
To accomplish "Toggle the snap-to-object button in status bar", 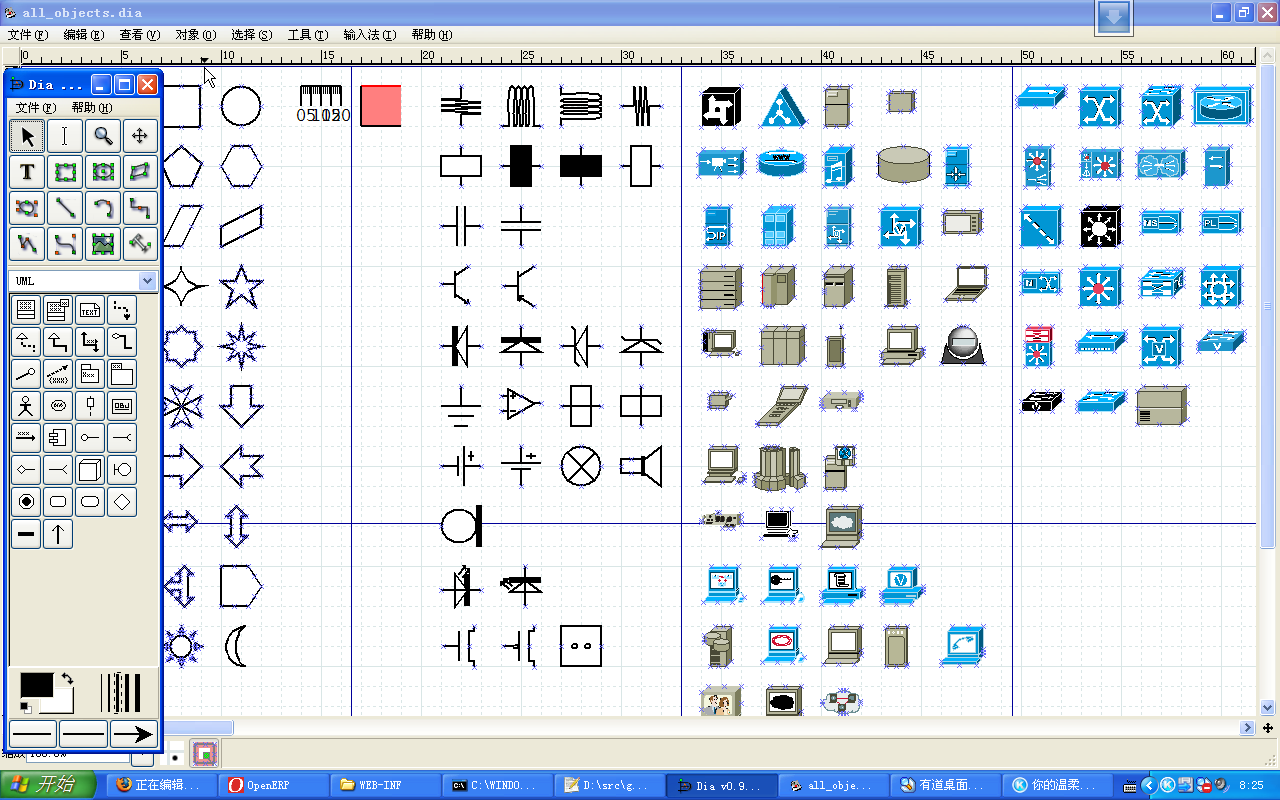I will click(205, 753).
